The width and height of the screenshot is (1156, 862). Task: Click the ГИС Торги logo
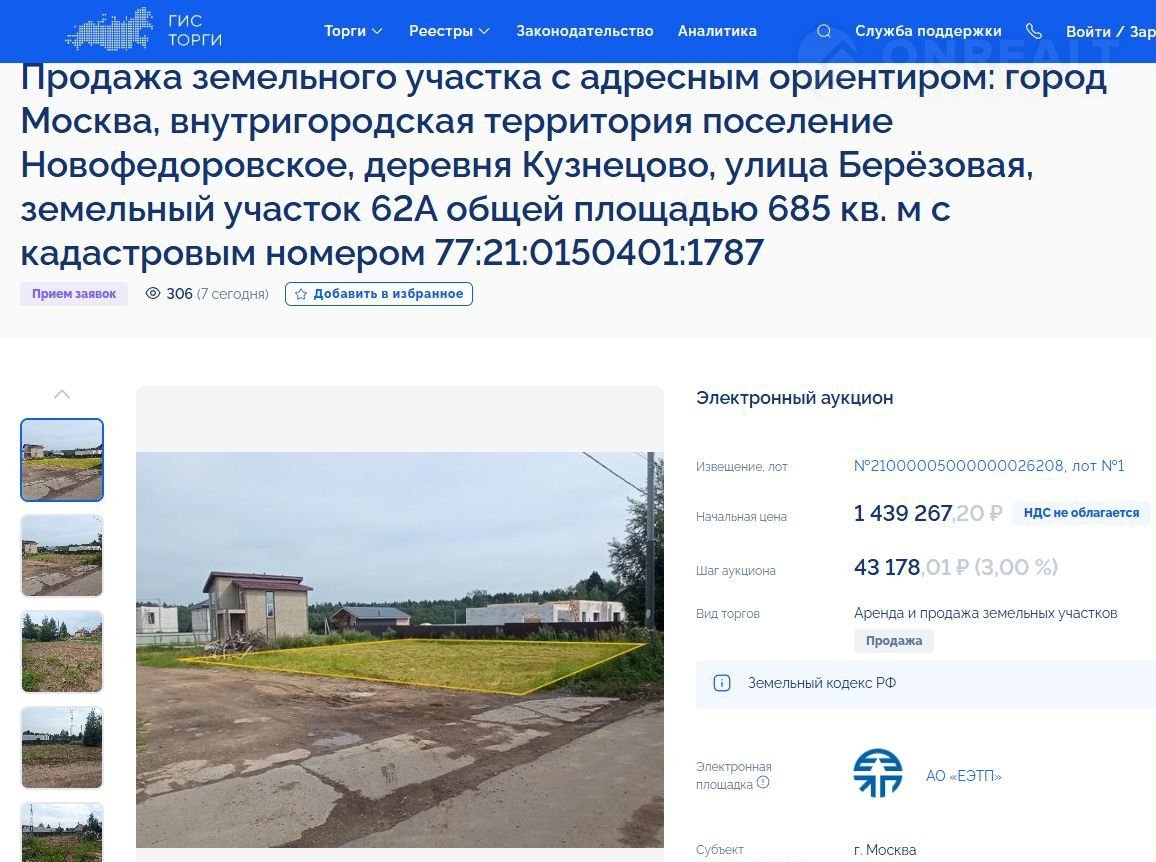point(144,30)
